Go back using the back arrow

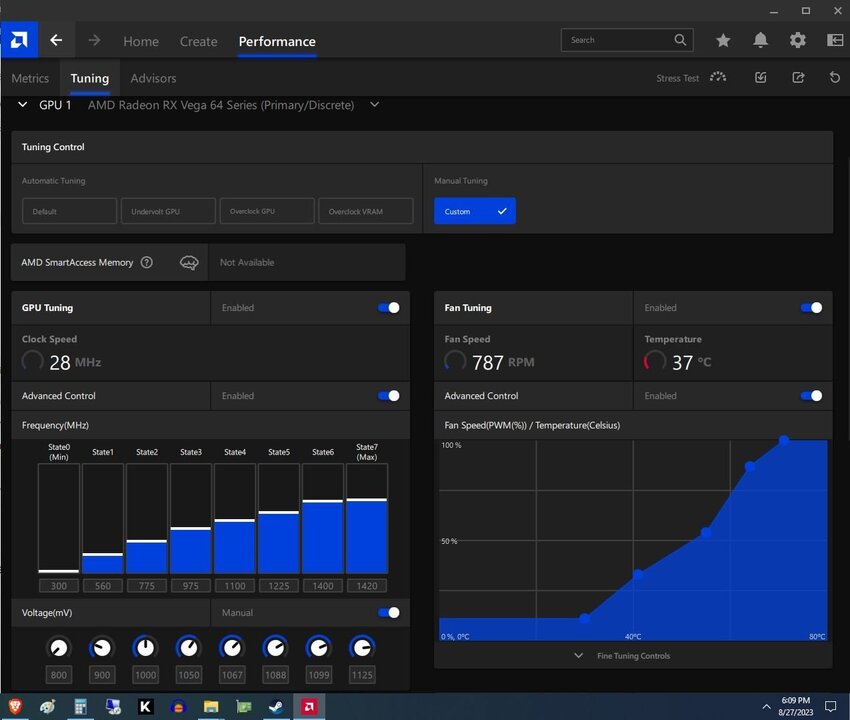57,41
